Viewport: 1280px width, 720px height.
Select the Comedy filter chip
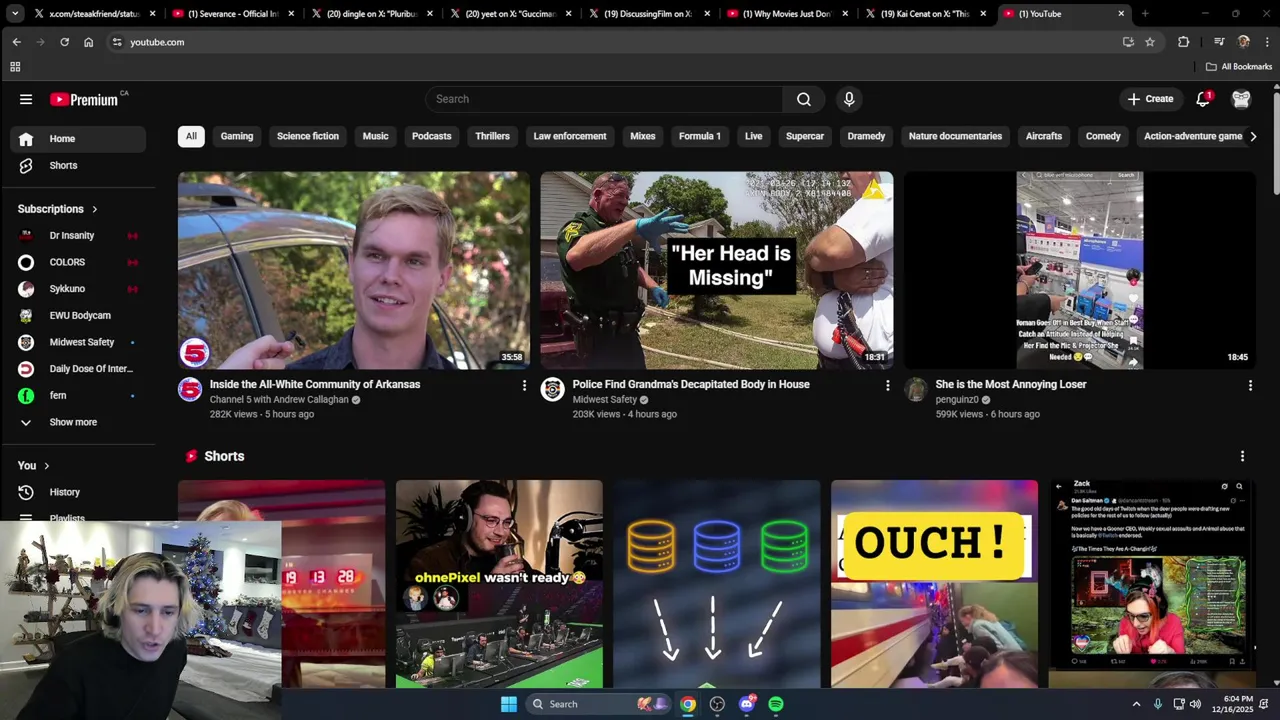tap(1103, 136)
